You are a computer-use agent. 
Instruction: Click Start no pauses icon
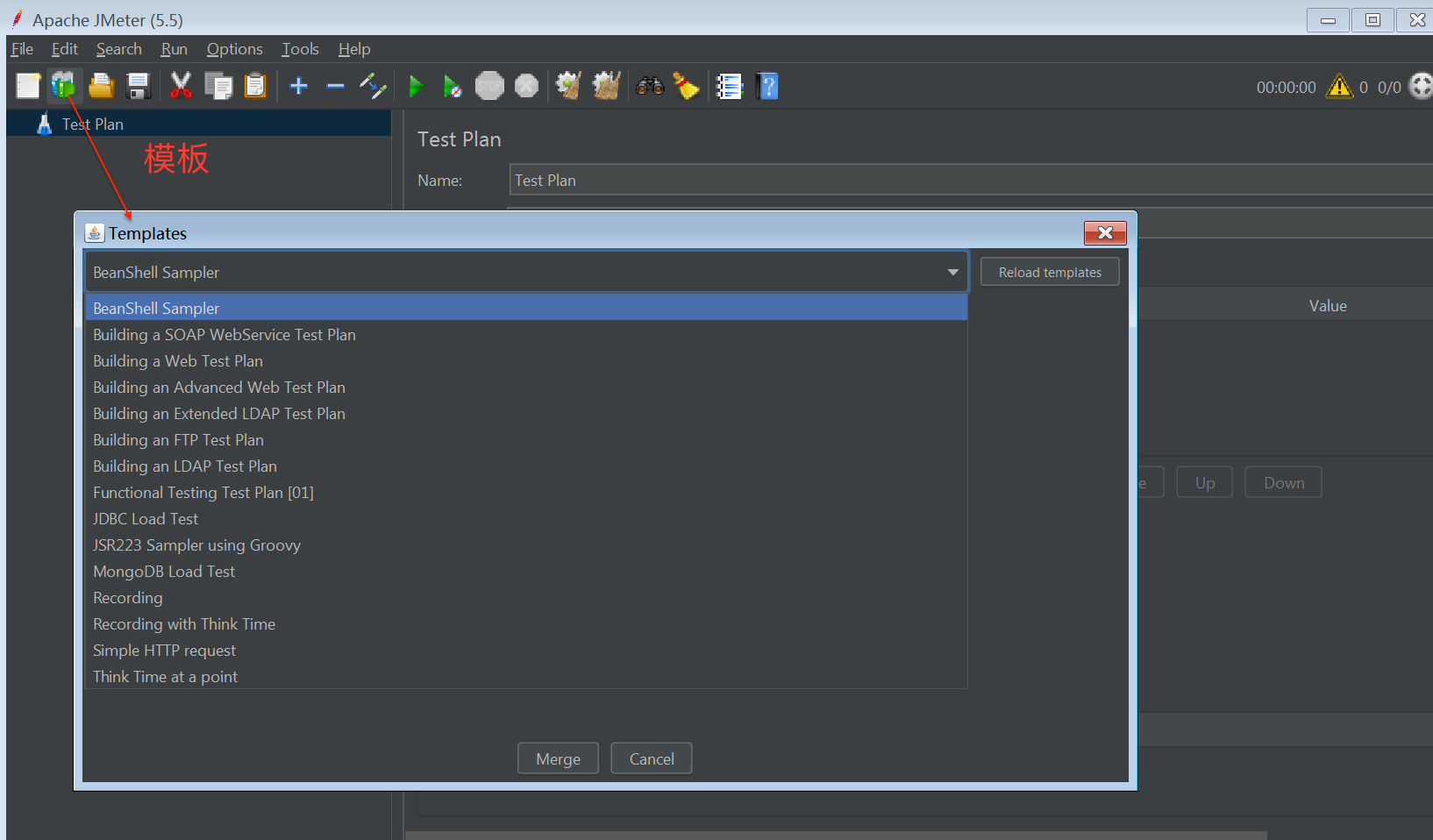(452, 86)
